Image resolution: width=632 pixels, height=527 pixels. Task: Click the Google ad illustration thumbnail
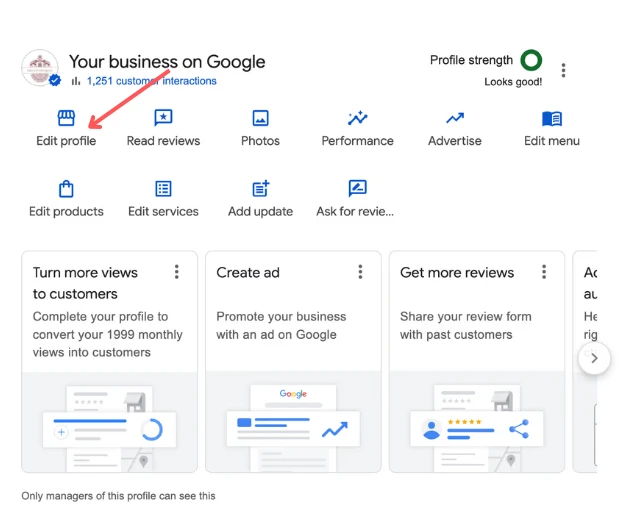(x=293, y=422)
